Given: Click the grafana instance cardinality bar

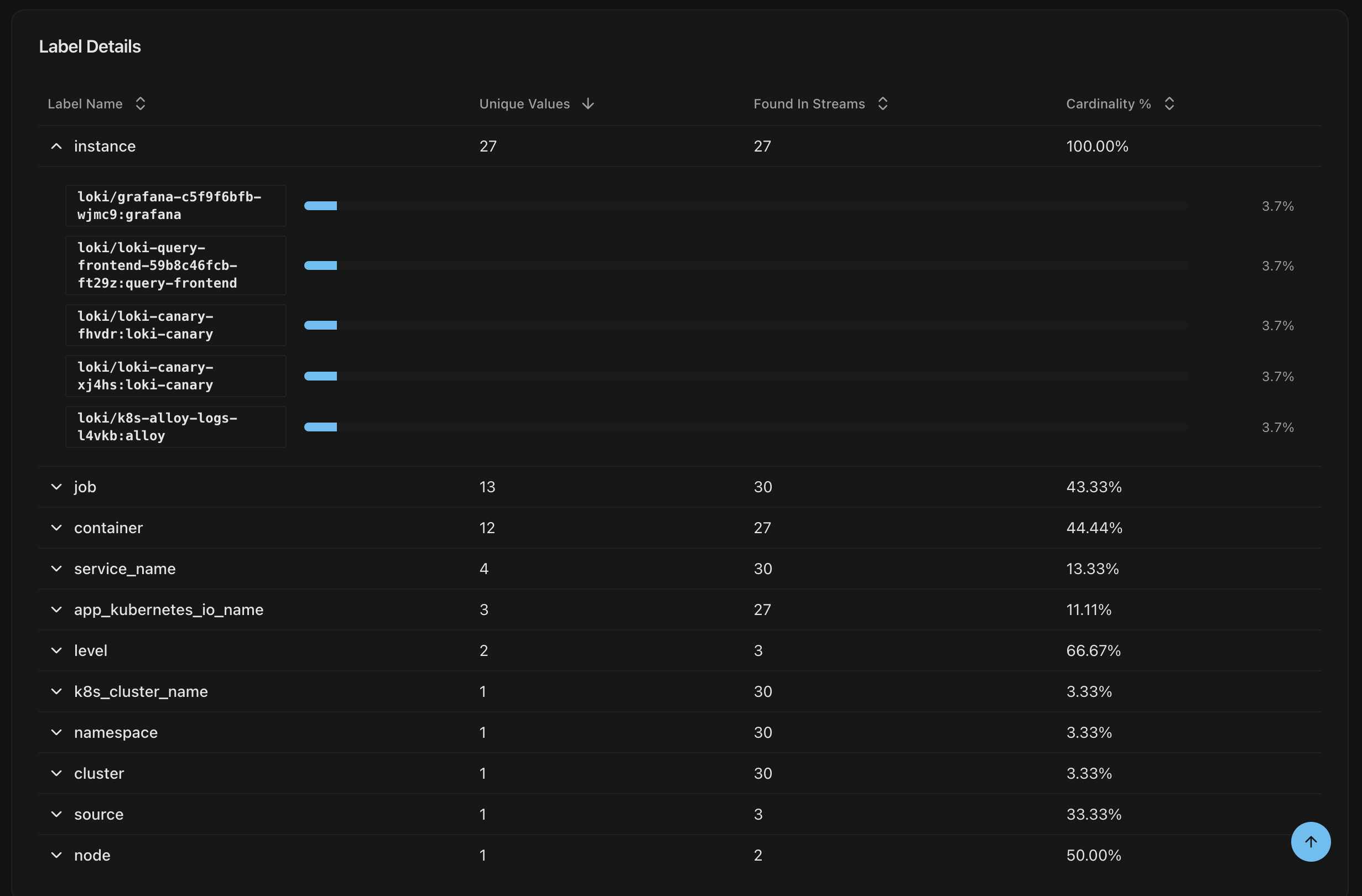Looking at the screenshot, I should (x=321, y=205).
